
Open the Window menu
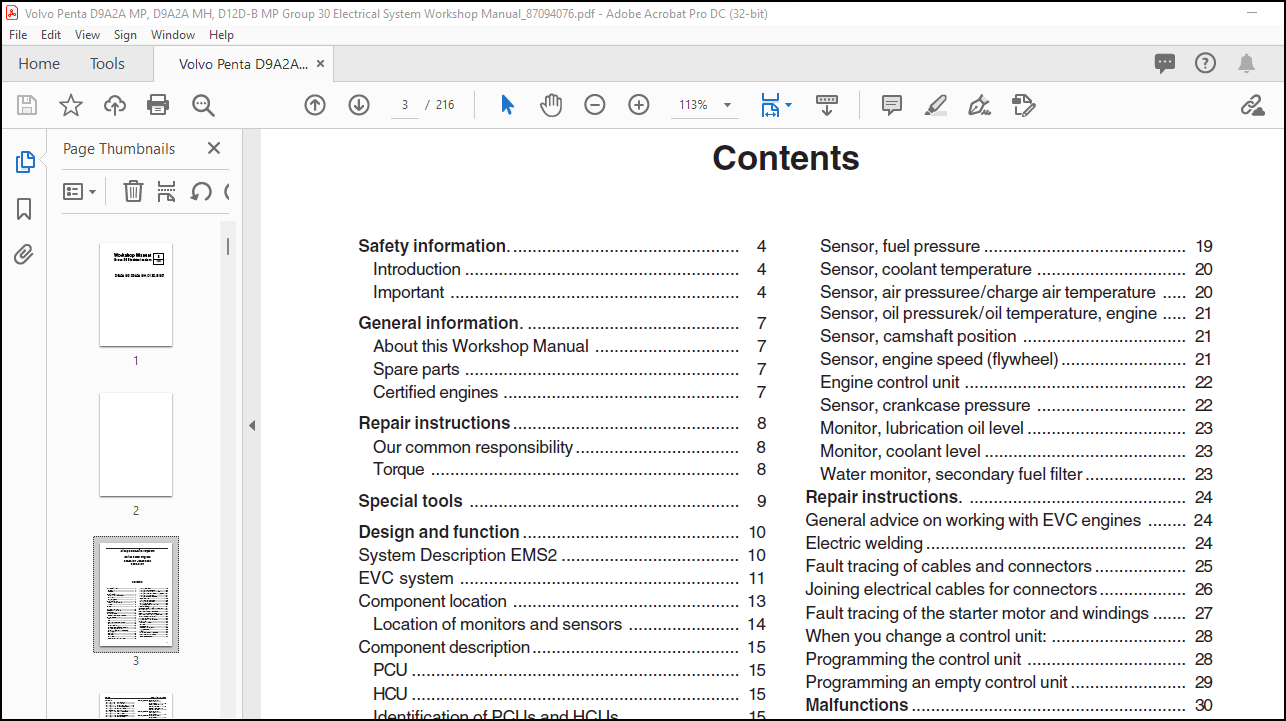[173, 34]
